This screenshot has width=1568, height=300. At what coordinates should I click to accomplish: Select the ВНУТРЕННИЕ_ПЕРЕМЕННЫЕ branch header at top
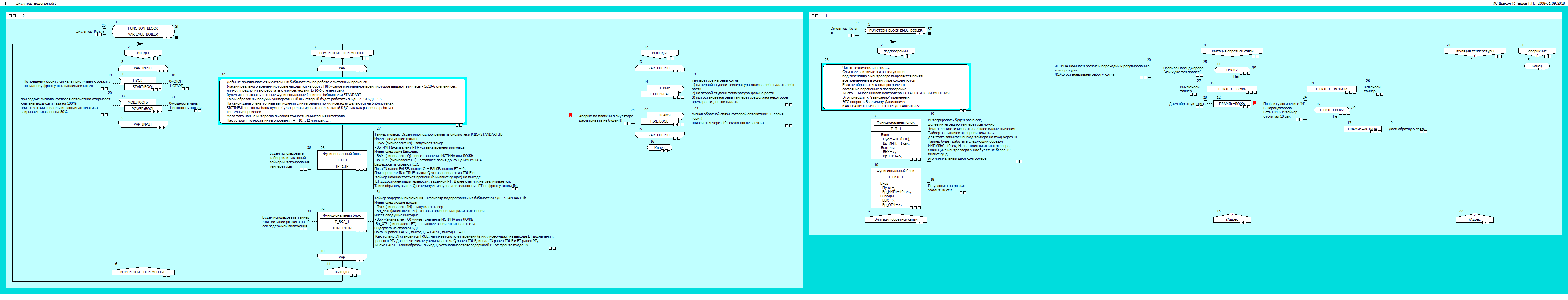[342, 53]
